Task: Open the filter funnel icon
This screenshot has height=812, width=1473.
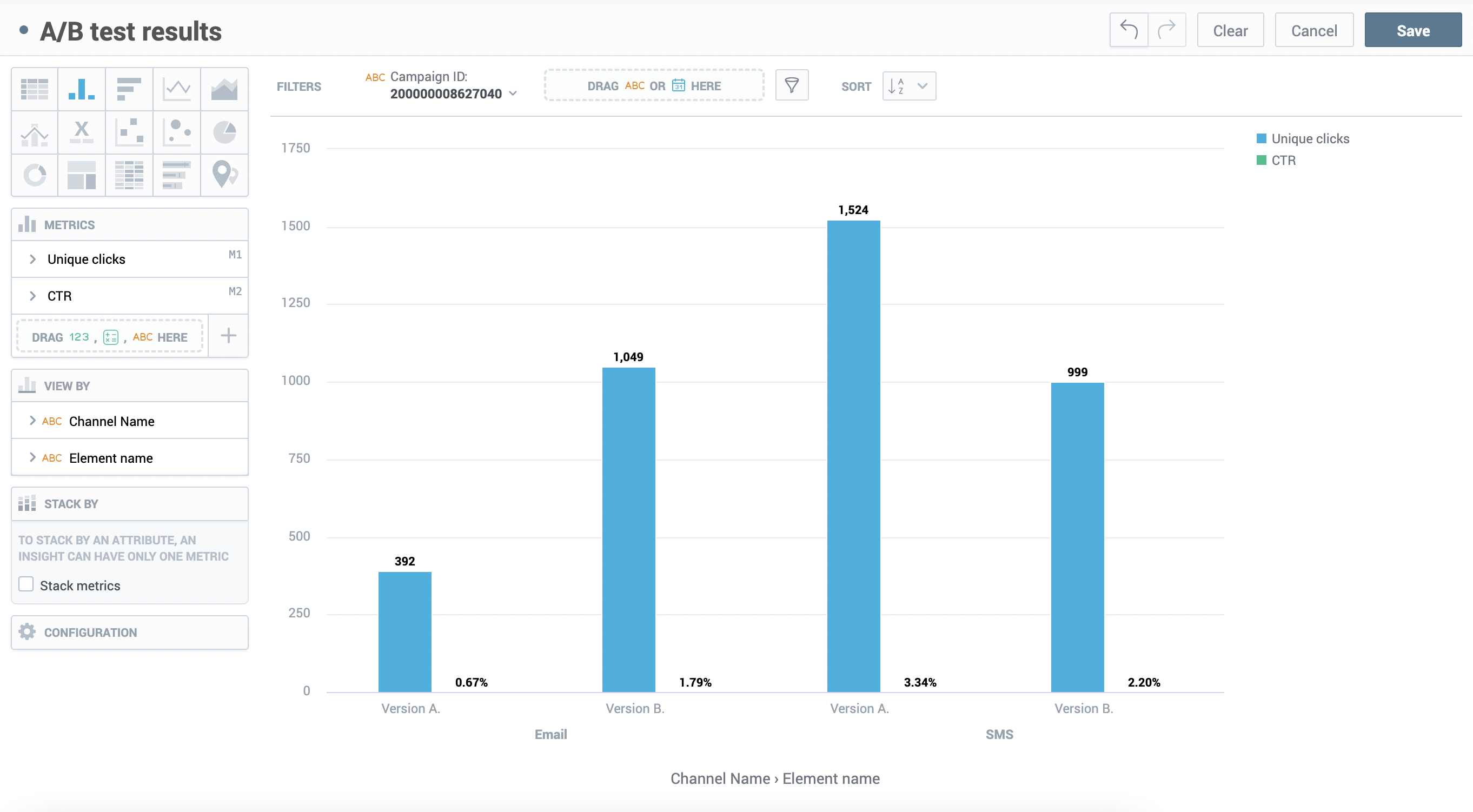Action: pos(792,85)
